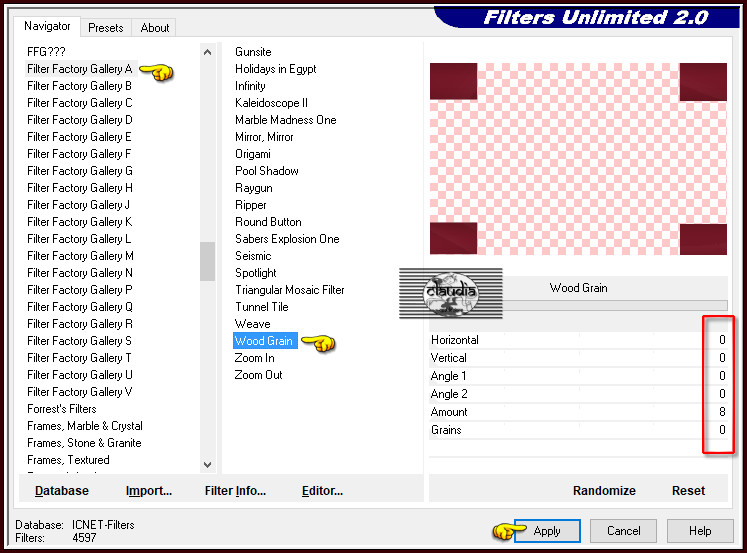
Task: Select Filter Factory Gallery Q
Action: [x=80, y=307]
